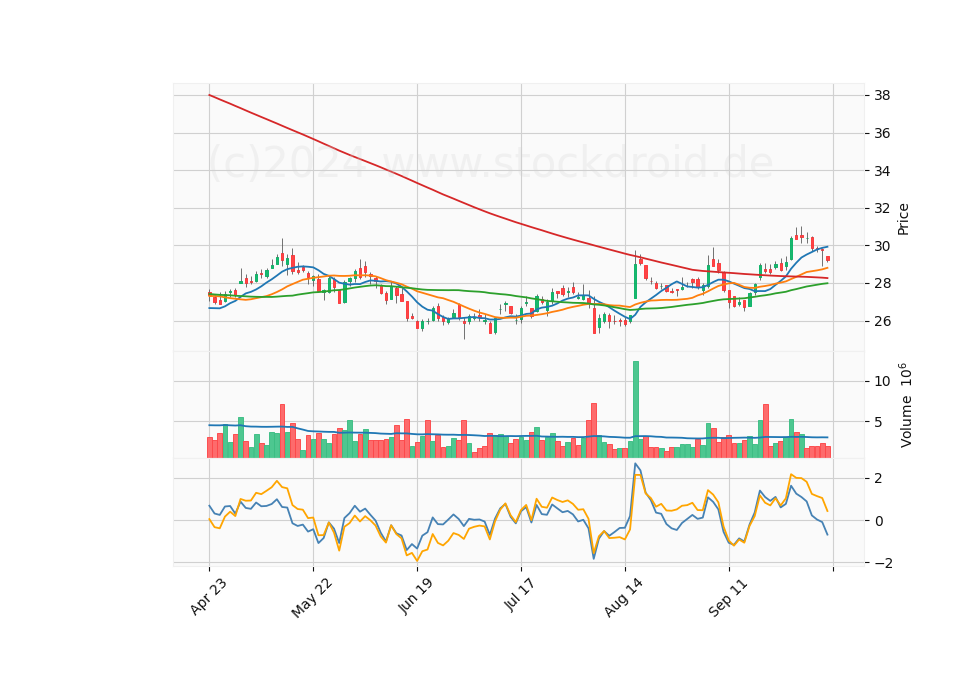Click the "Jun 19" date label

[415, 596]
